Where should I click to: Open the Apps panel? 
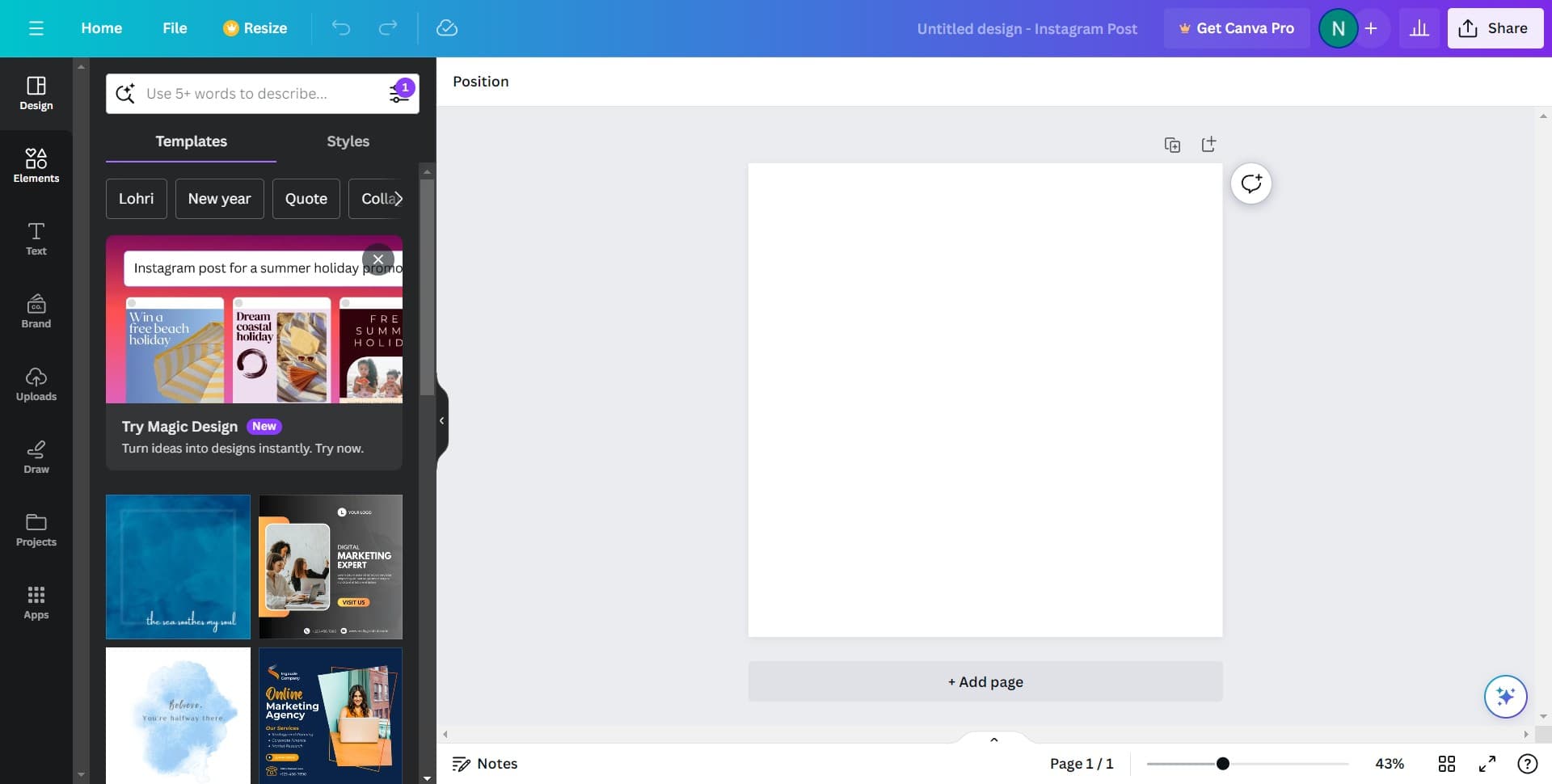[36, 602]
